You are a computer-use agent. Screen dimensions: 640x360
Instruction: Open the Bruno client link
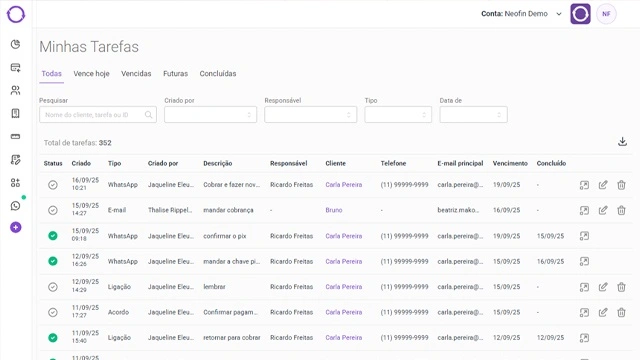point(334,210)
